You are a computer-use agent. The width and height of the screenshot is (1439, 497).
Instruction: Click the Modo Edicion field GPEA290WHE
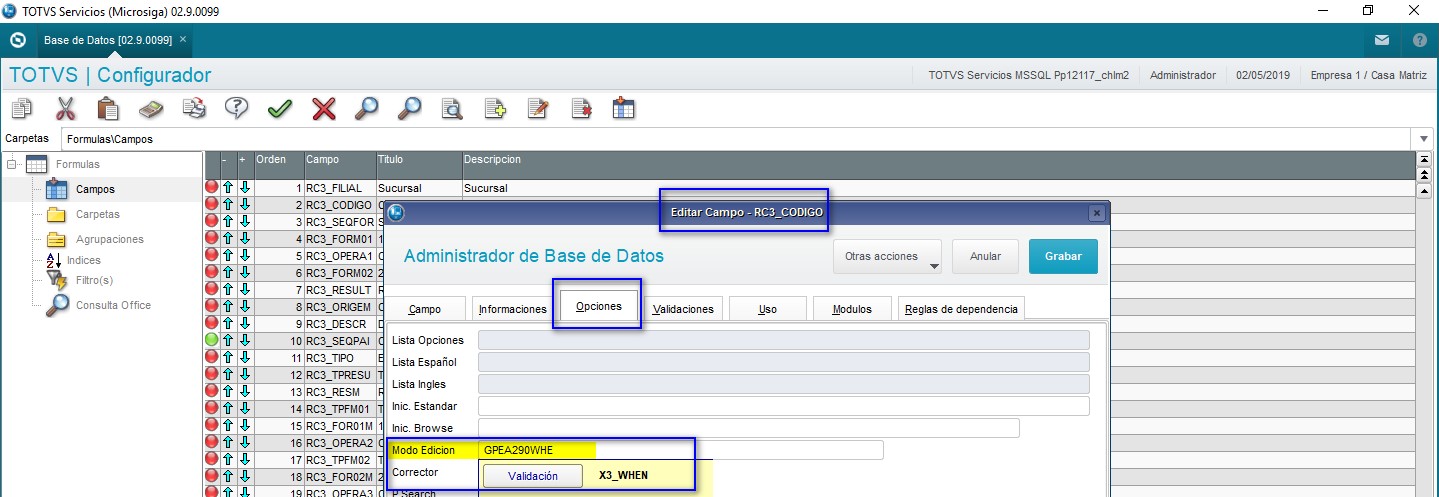(681, 450)
